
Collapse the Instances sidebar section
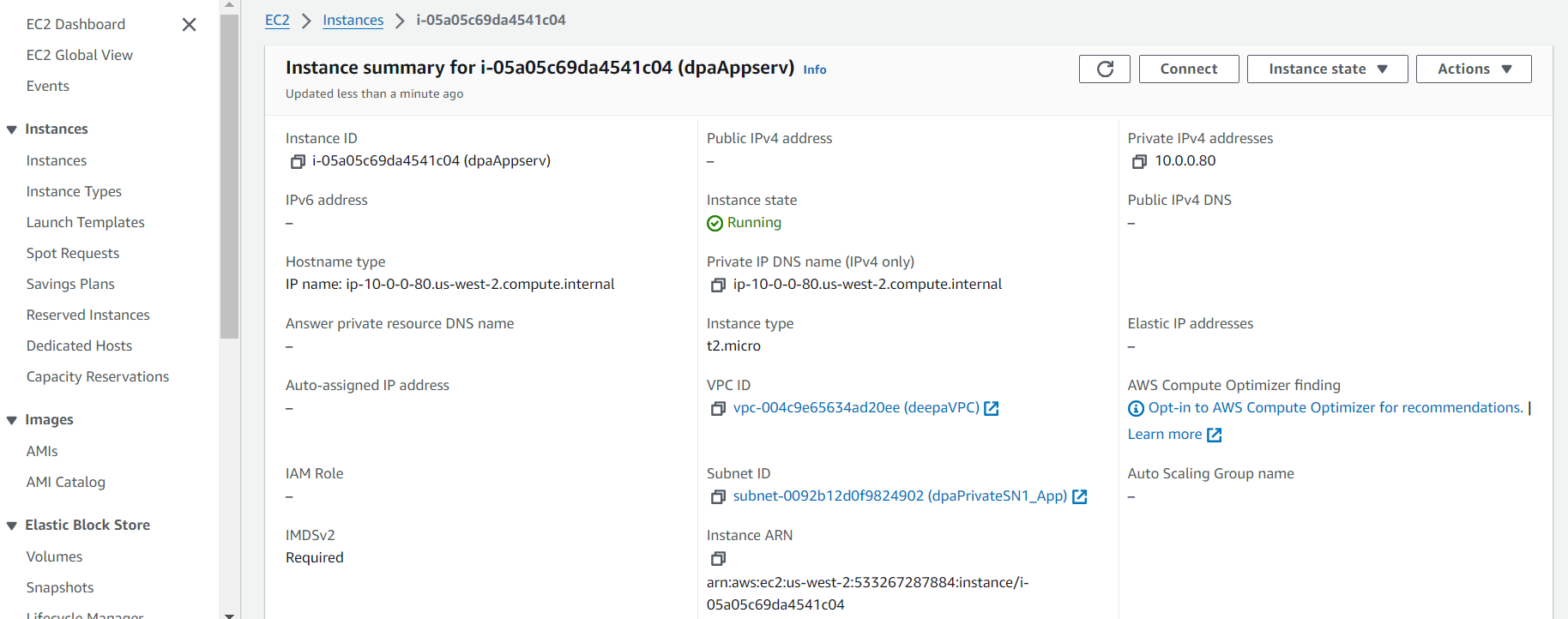pos(12,129)
